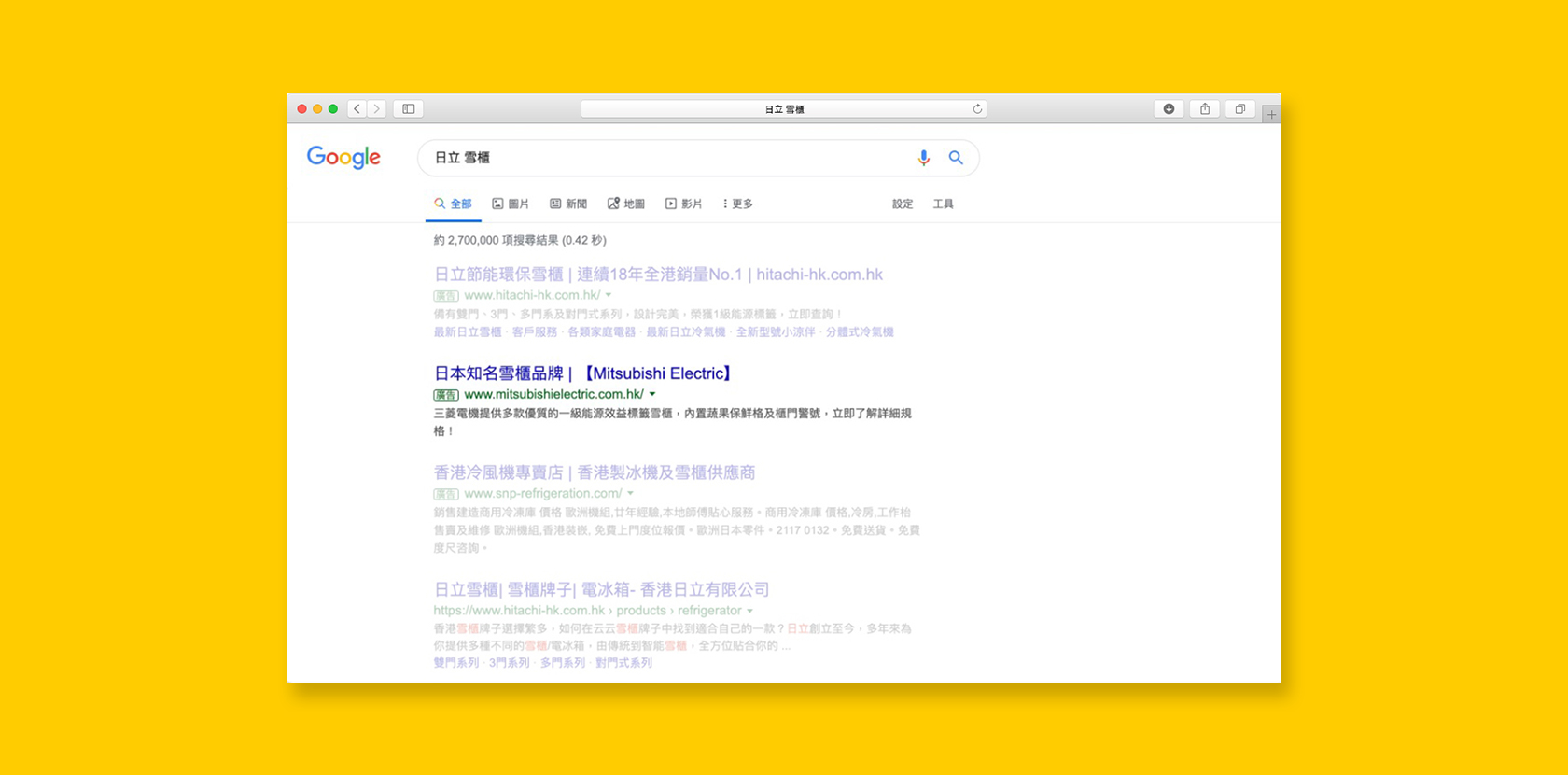Click the description starting 銷售建造商用冷凍庫
This screenshot has height=775, width=1568.
[678, 530]
